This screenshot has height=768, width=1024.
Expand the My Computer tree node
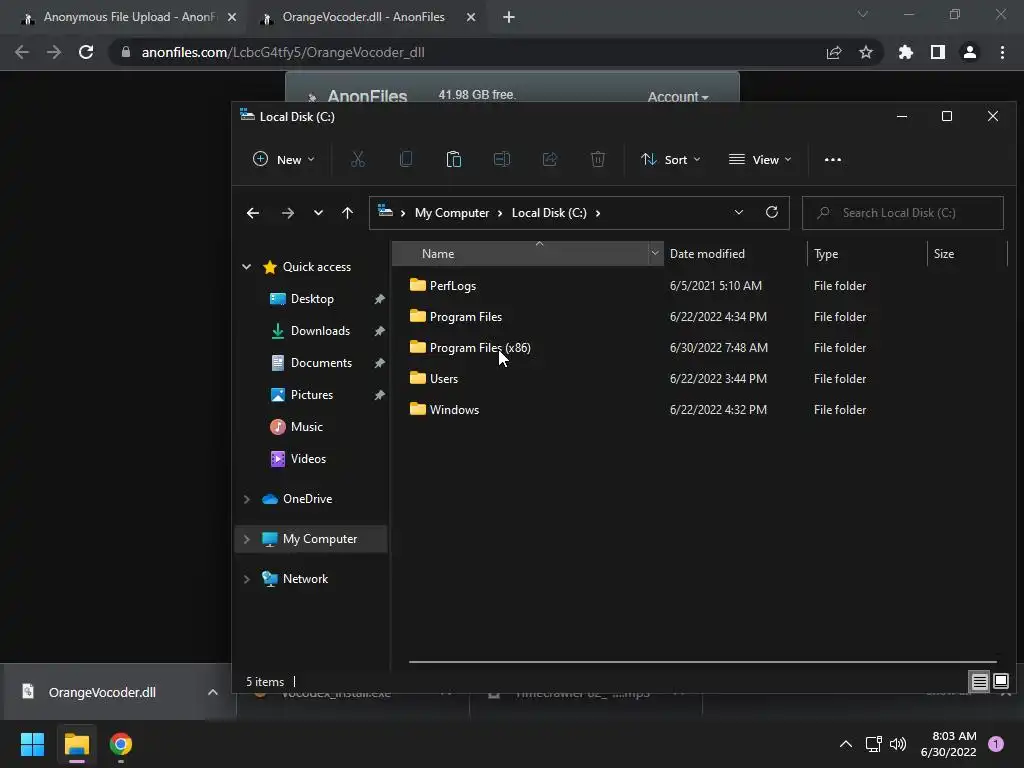246,539
